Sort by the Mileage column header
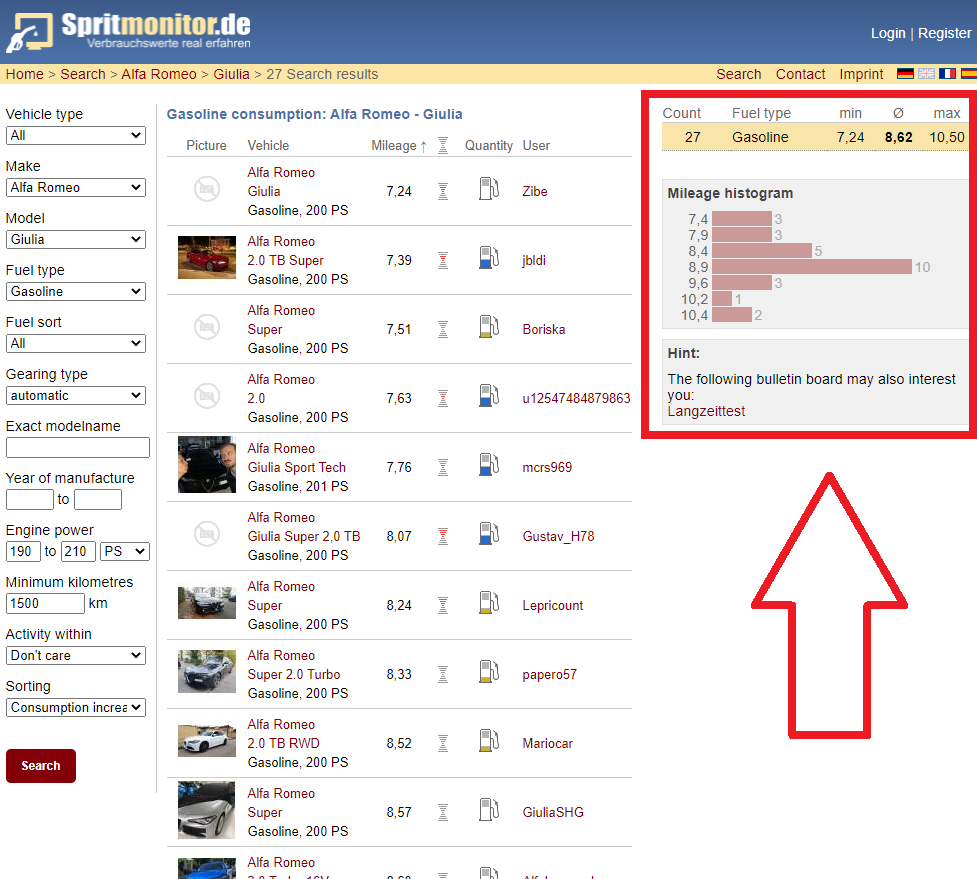This screenshot has width=977, height=879. pos(399,145)
